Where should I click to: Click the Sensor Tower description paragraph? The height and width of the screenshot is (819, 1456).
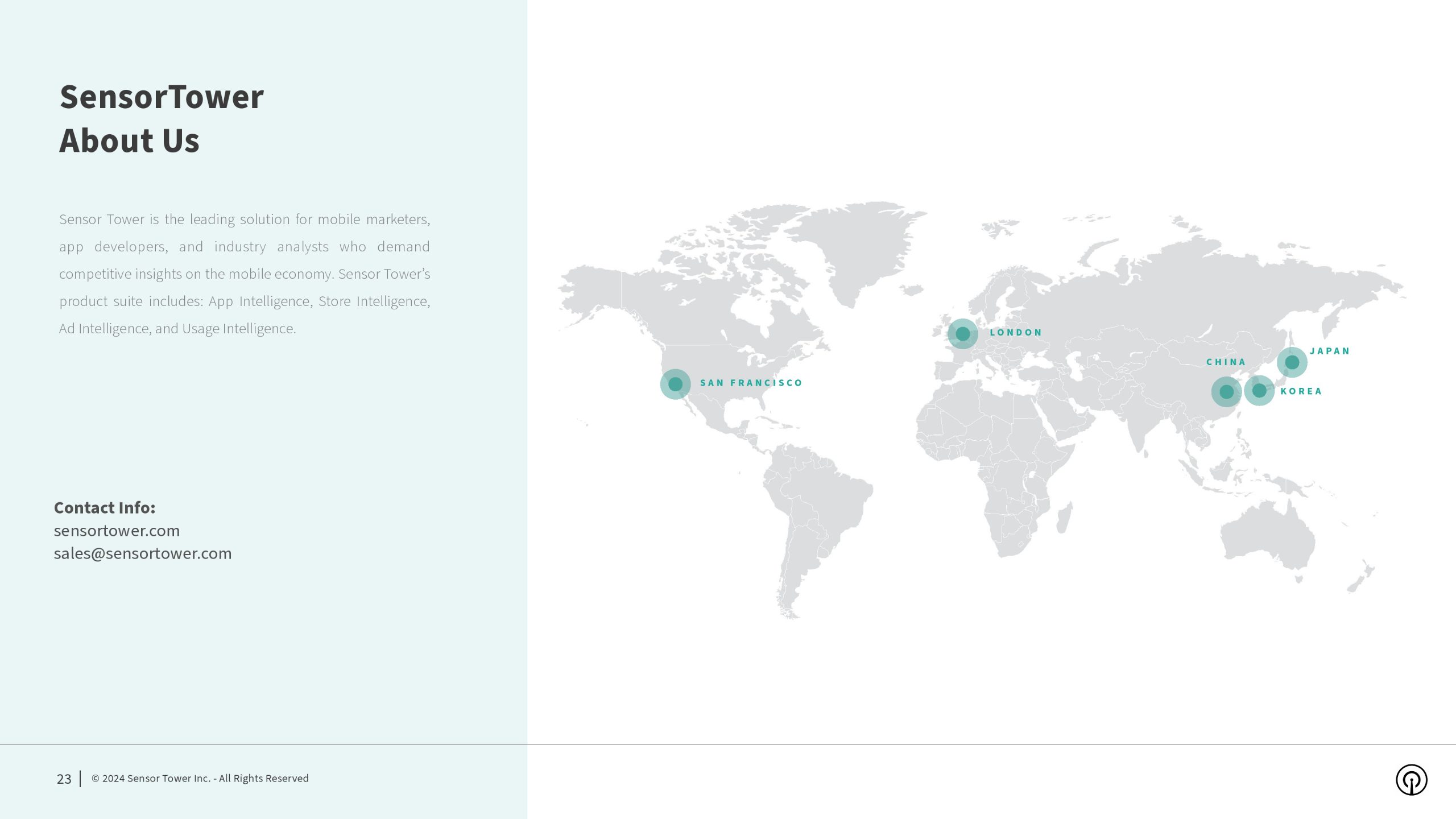pos(245,274)
